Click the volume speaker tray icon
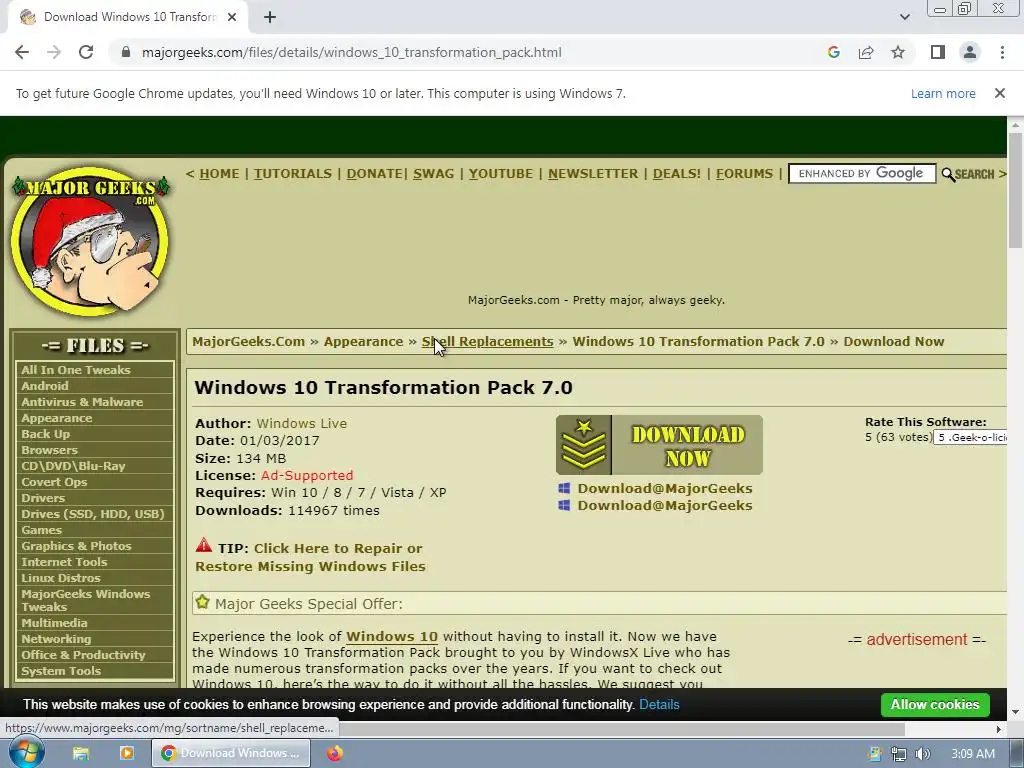Image resolution: width=1024 pixels, height=768 pixels. 923,754
